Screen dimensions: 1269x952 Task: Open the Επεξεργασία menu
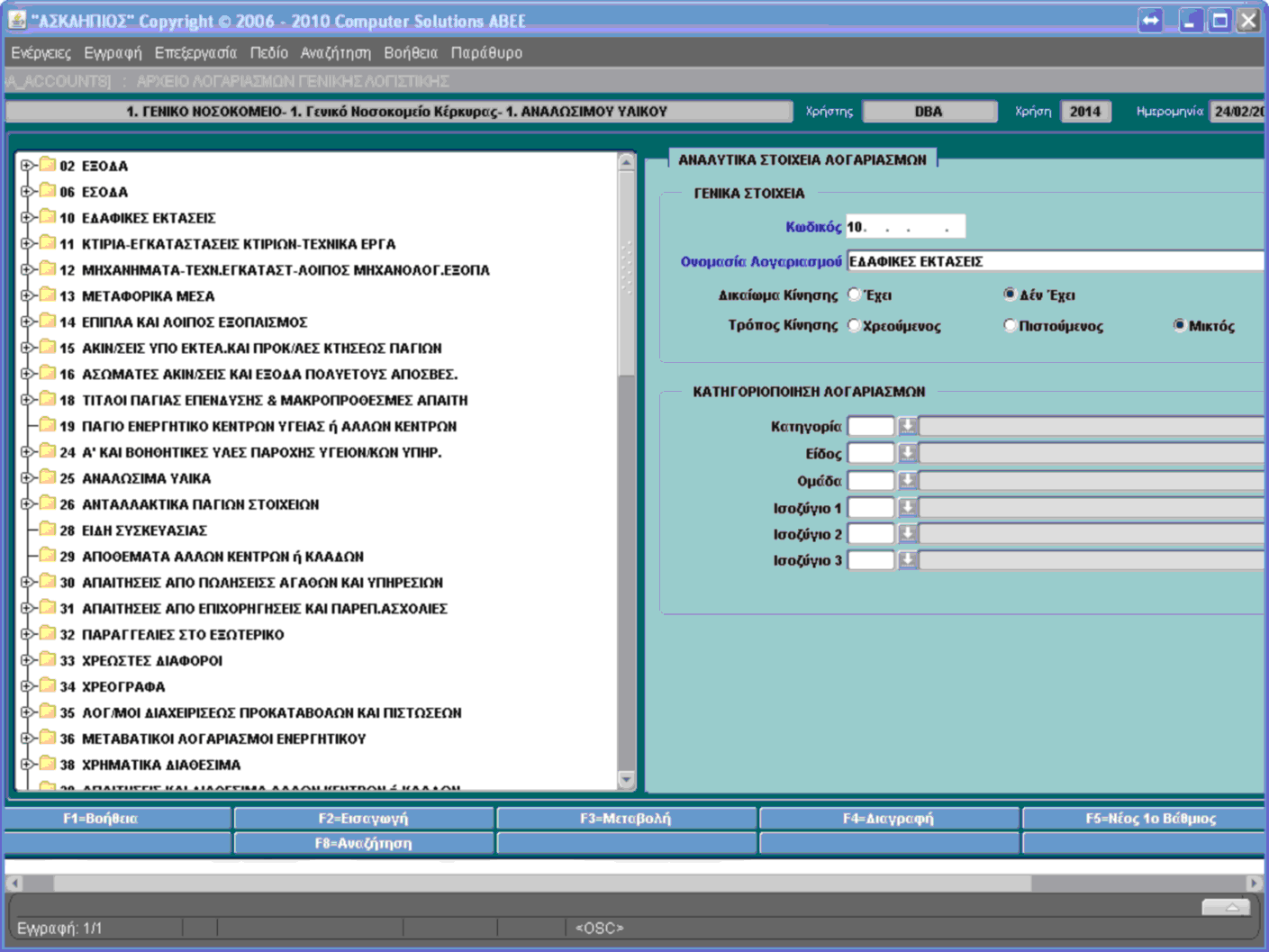point(195,53)
